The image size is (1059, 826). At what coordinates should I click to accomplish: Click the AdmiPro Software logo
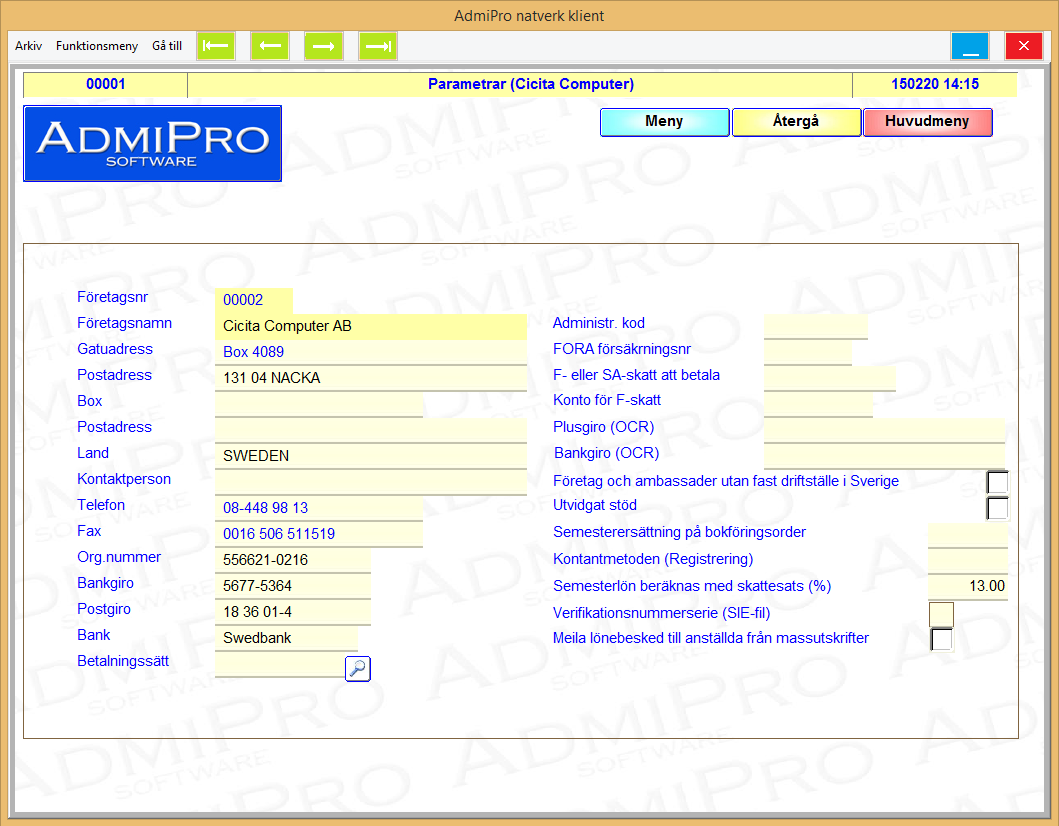pyautogui.click(x=152, y=143)
